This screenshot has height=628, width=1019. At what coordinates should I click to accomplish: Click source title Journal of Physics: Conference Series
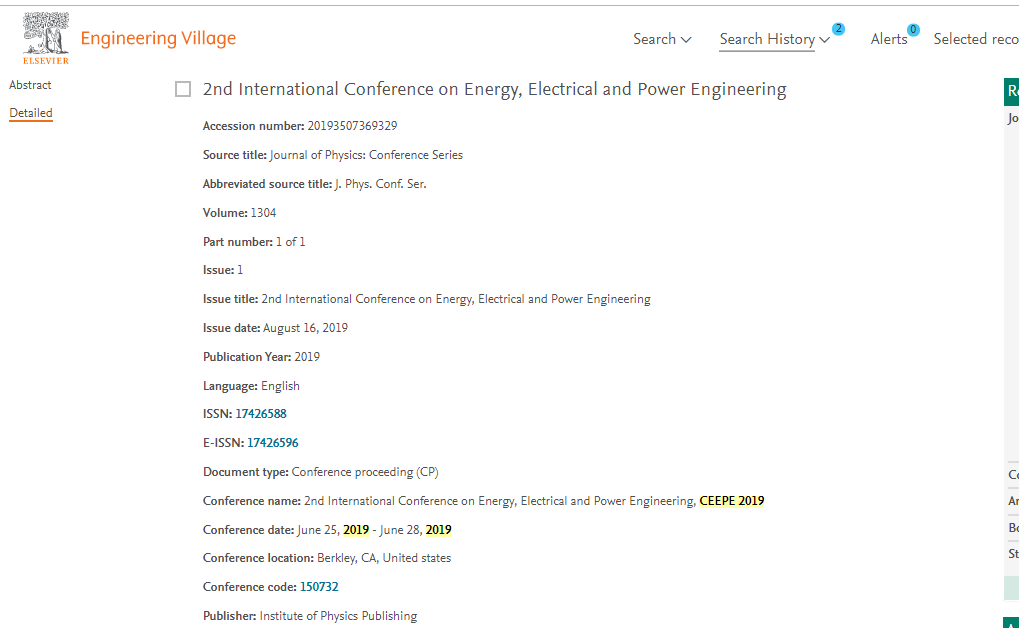click(x=366, y=155)
